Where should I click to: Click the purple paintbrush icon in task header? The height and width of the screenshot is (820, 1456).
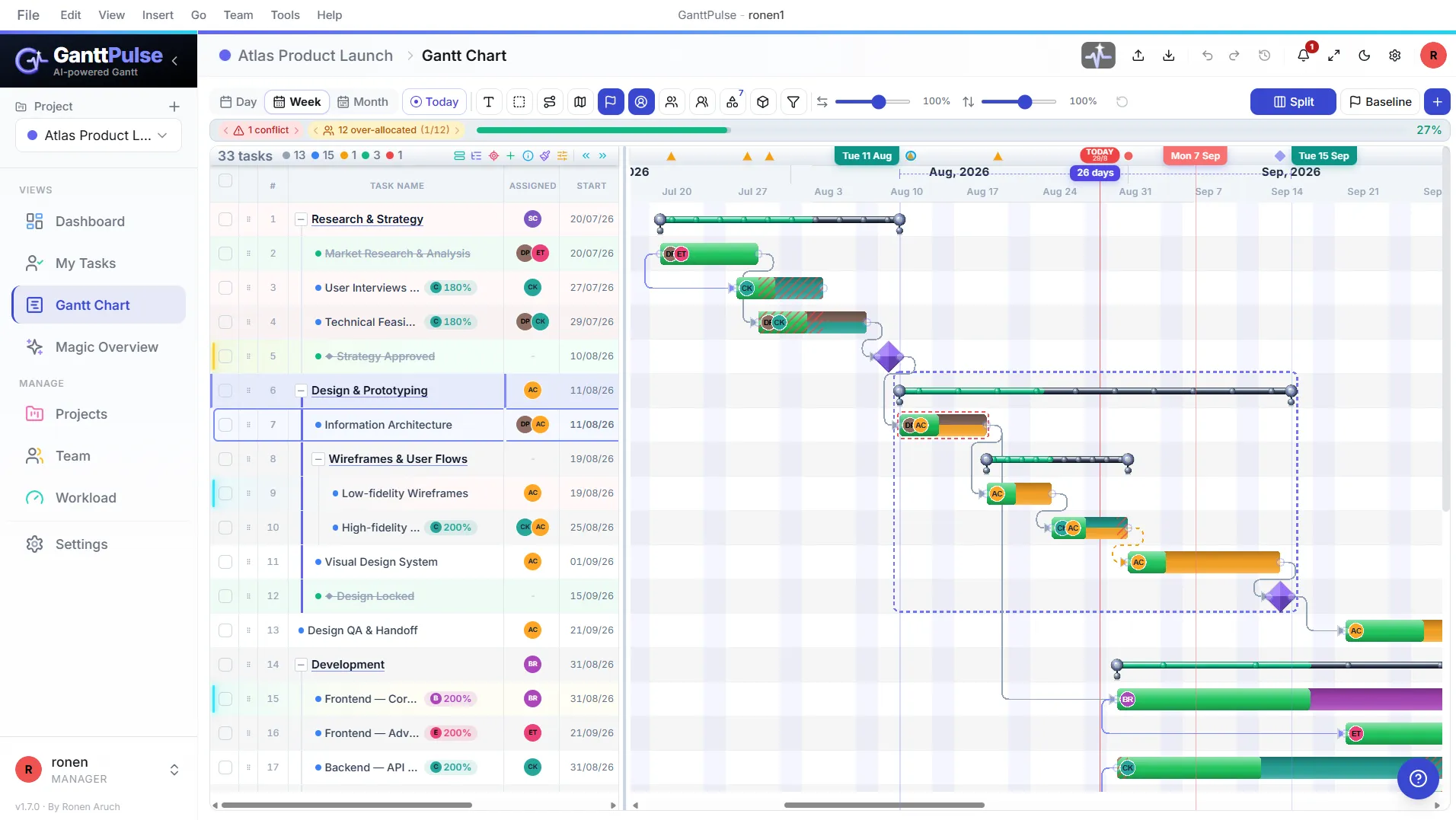[x=545, y=156]
